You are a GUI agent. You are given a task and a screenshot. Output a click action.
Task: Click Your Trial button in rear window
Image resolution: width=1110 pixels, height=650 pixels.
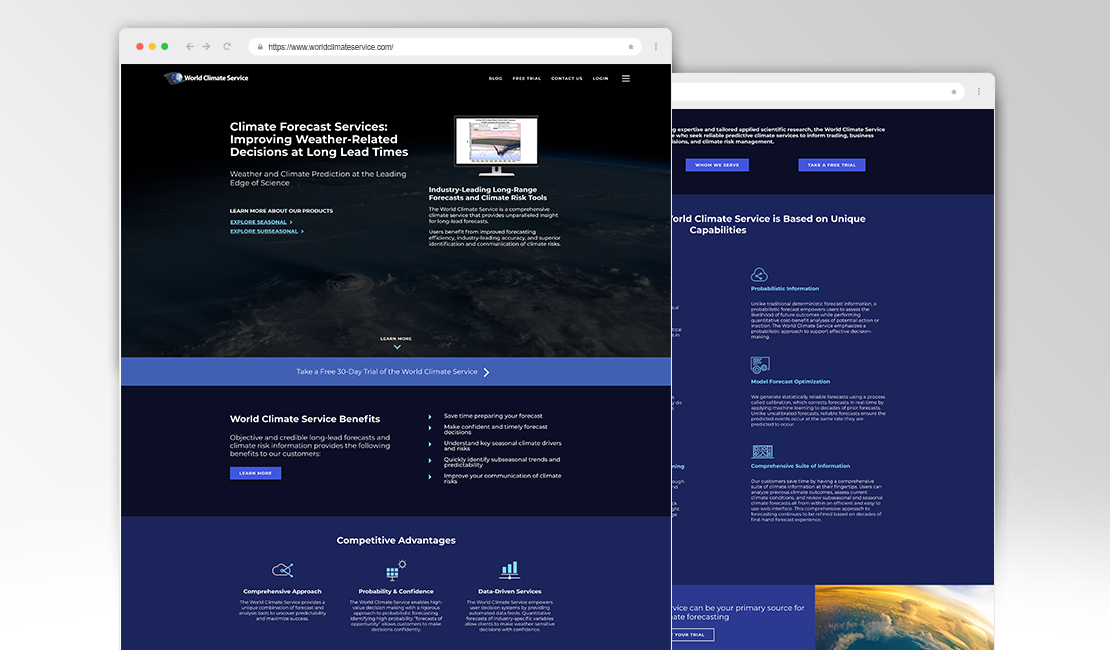coord(693,634)
